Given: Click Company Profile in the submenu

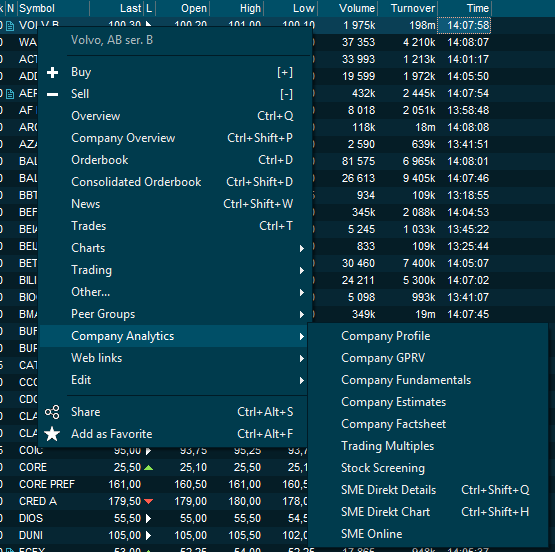Looking at the screenshot, I should click(428, 336).
